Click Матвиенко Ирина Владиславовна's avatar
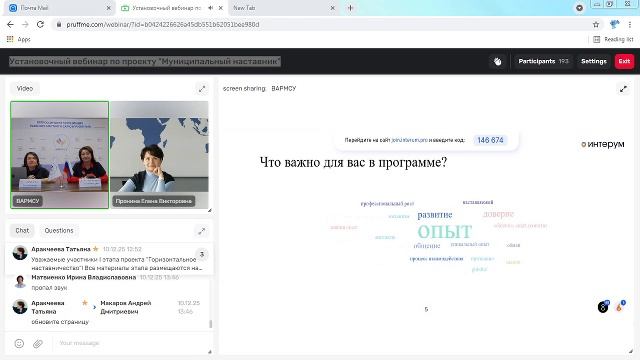The image size is (640, 360). 20,281
